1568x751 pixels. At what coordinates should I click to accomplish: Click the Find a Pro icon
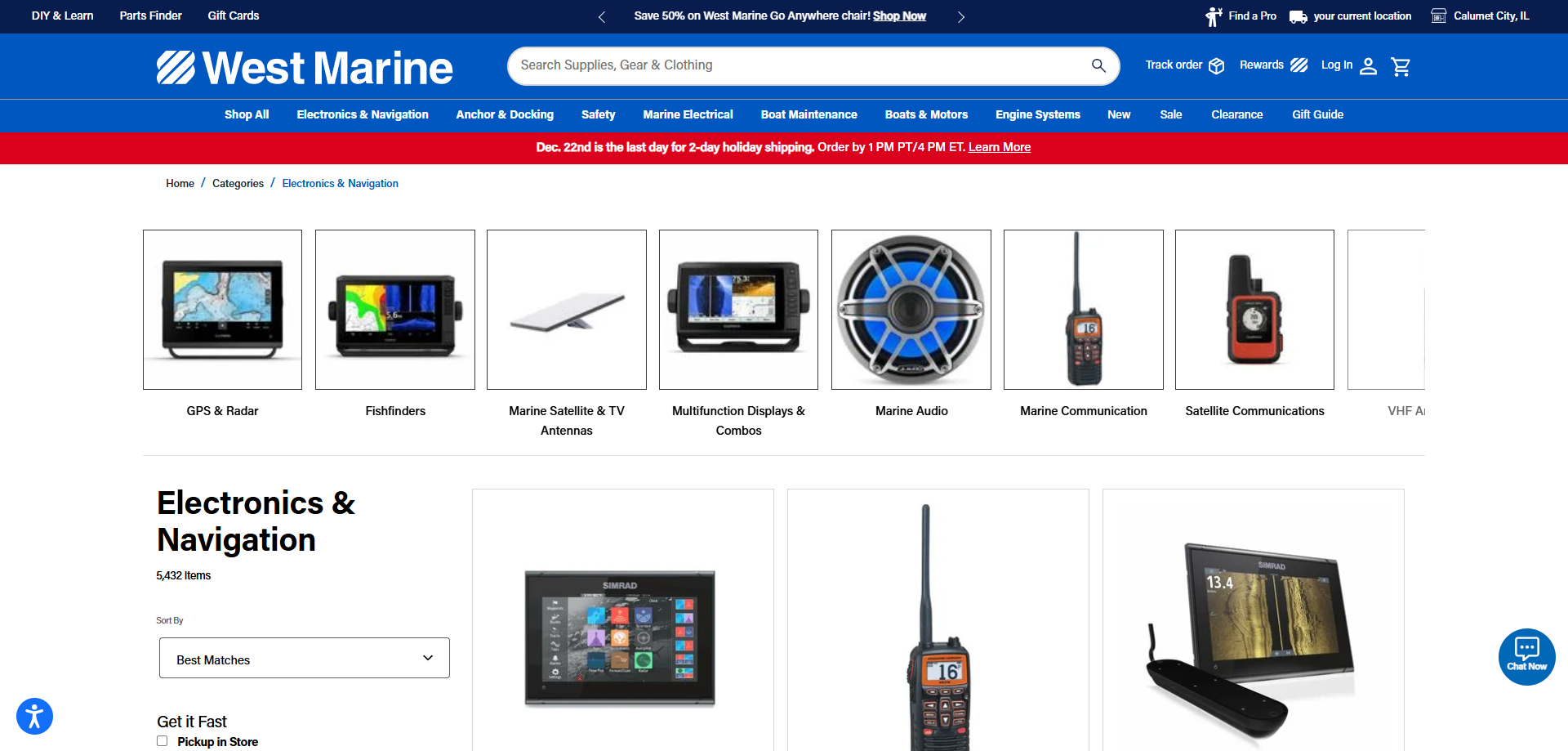(1214, 16)
